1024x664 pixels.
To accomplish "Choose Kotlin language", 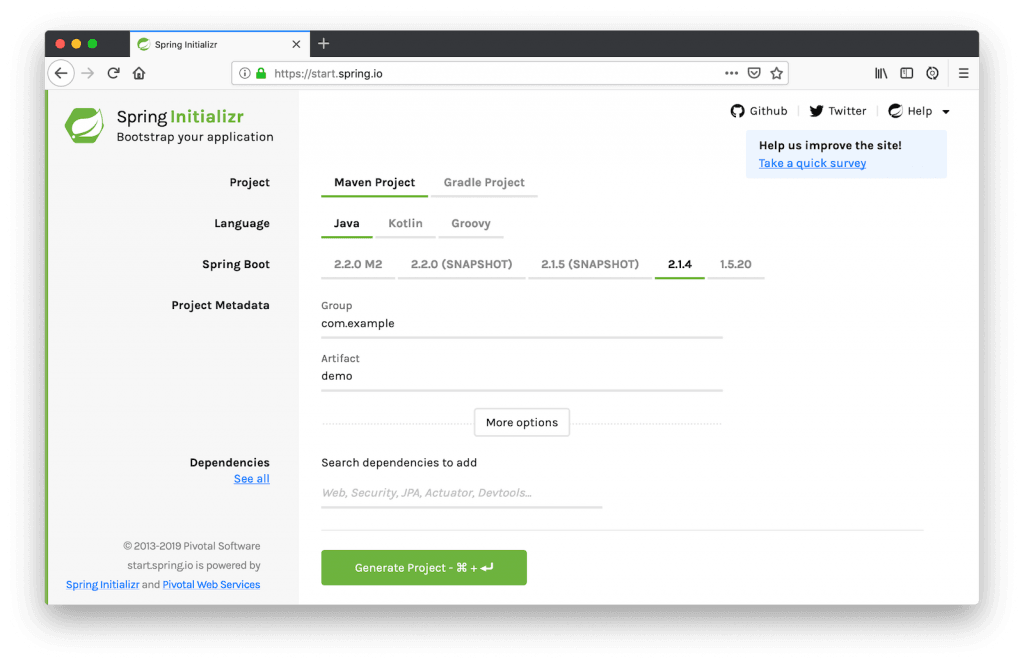I will tap(406, 224).
